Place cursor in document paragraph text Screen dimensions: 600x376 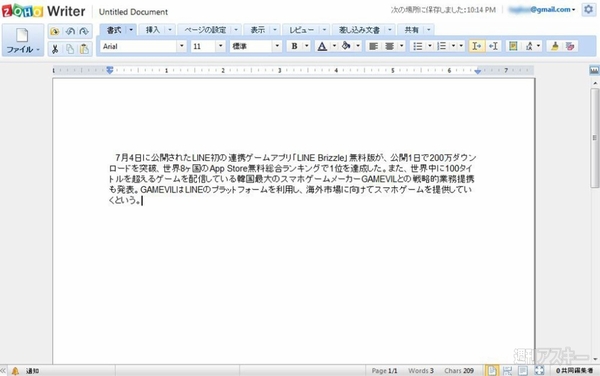(x=292, y=179)
